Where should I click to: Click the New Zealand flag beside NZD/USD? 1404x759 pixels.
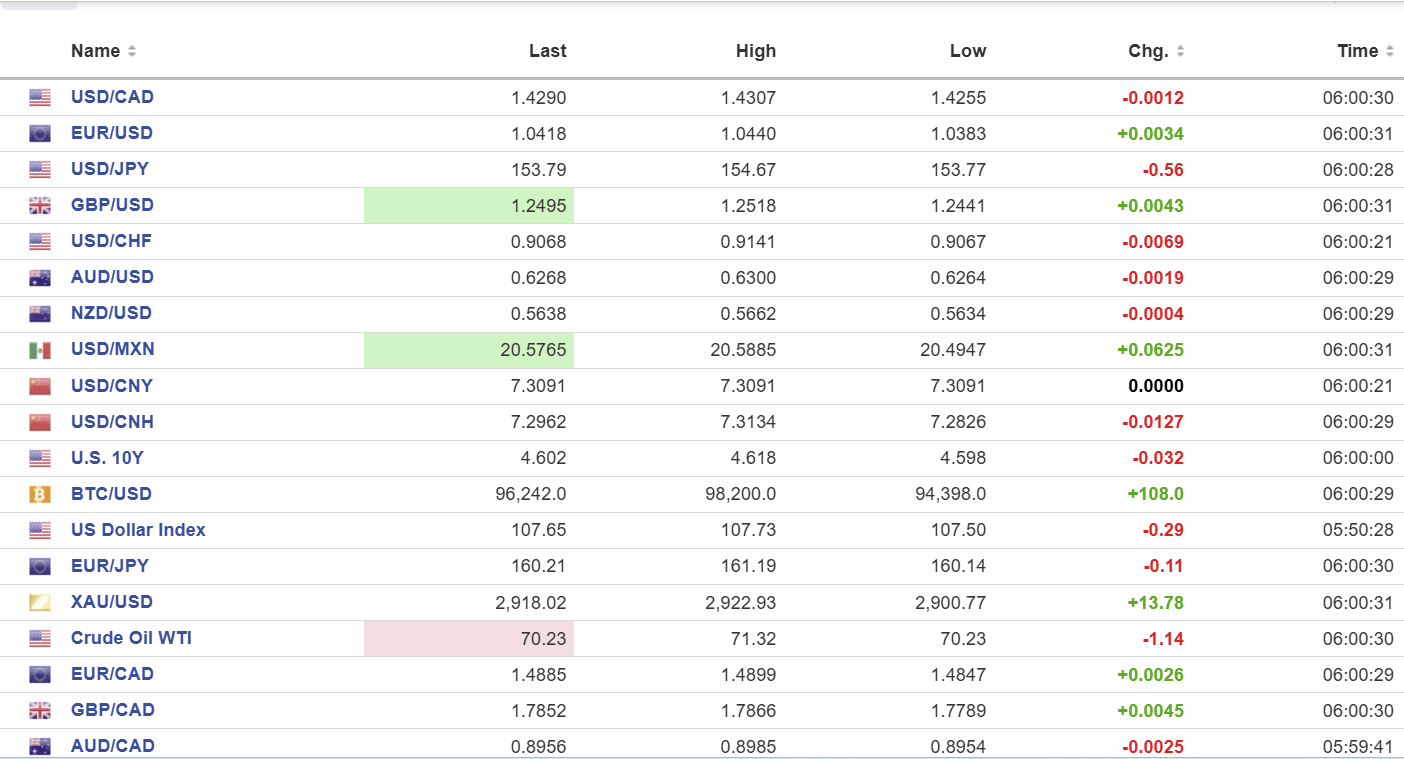40,314
